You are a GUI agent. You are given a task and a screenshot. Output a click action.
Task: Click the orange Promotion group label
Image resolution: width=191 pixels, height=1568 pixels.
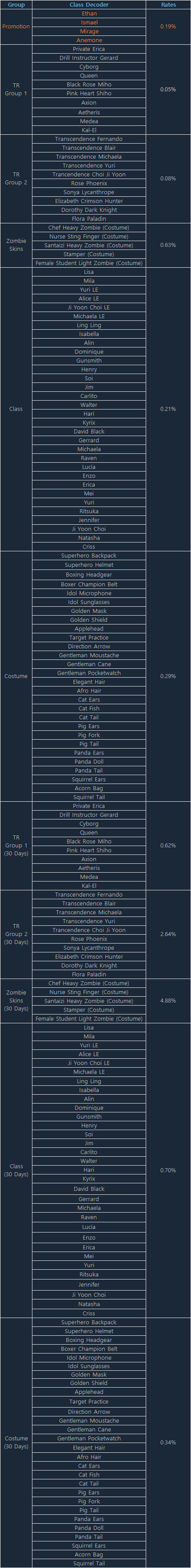pos(16,27)
